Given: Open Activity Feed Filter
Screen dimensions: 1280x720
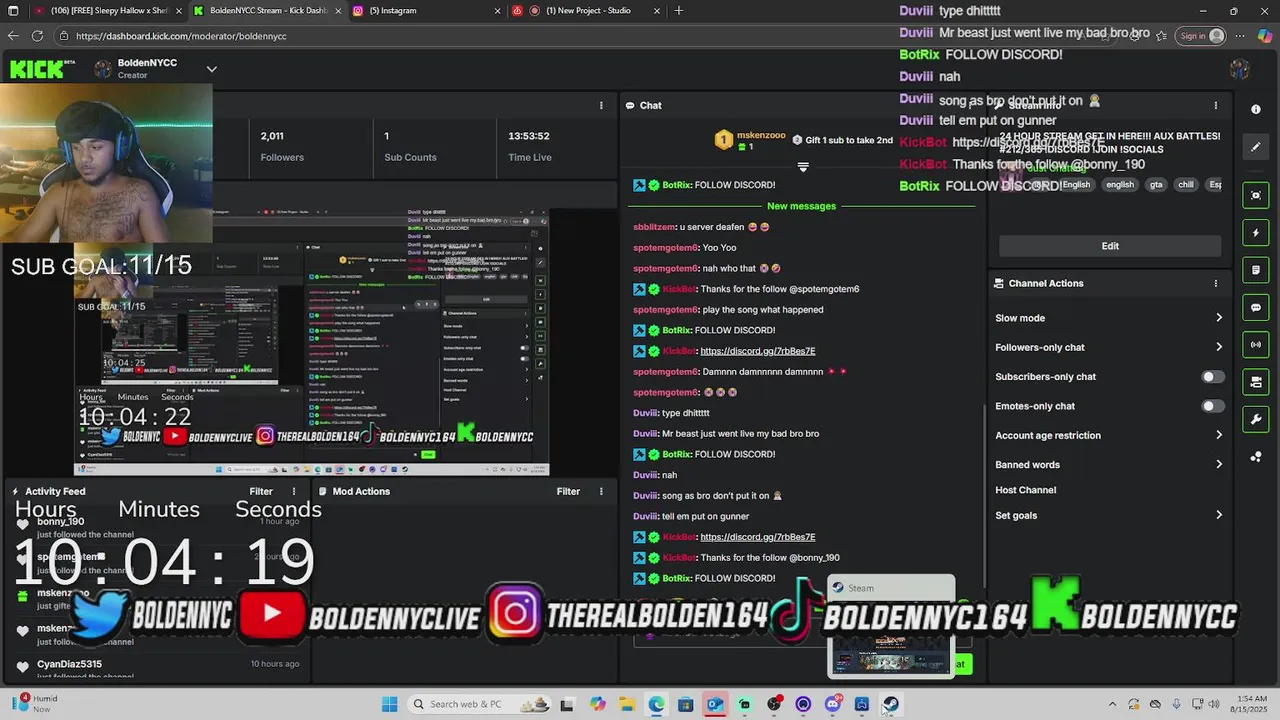Looking at the screenshot, I should click(x=261, y=491).
